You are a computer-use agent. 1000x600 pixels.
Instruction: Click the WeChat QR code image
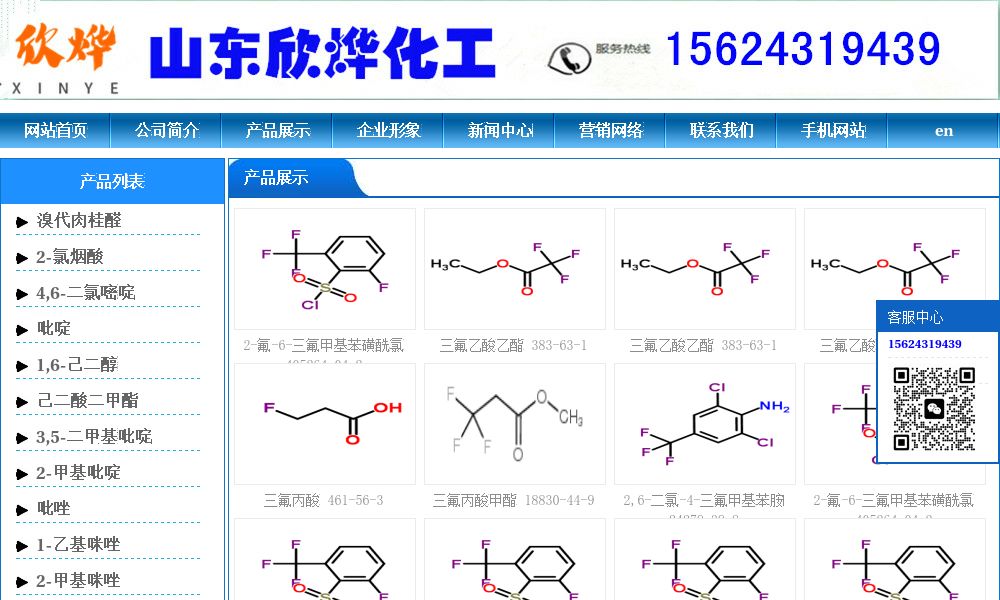coord(934,409)
